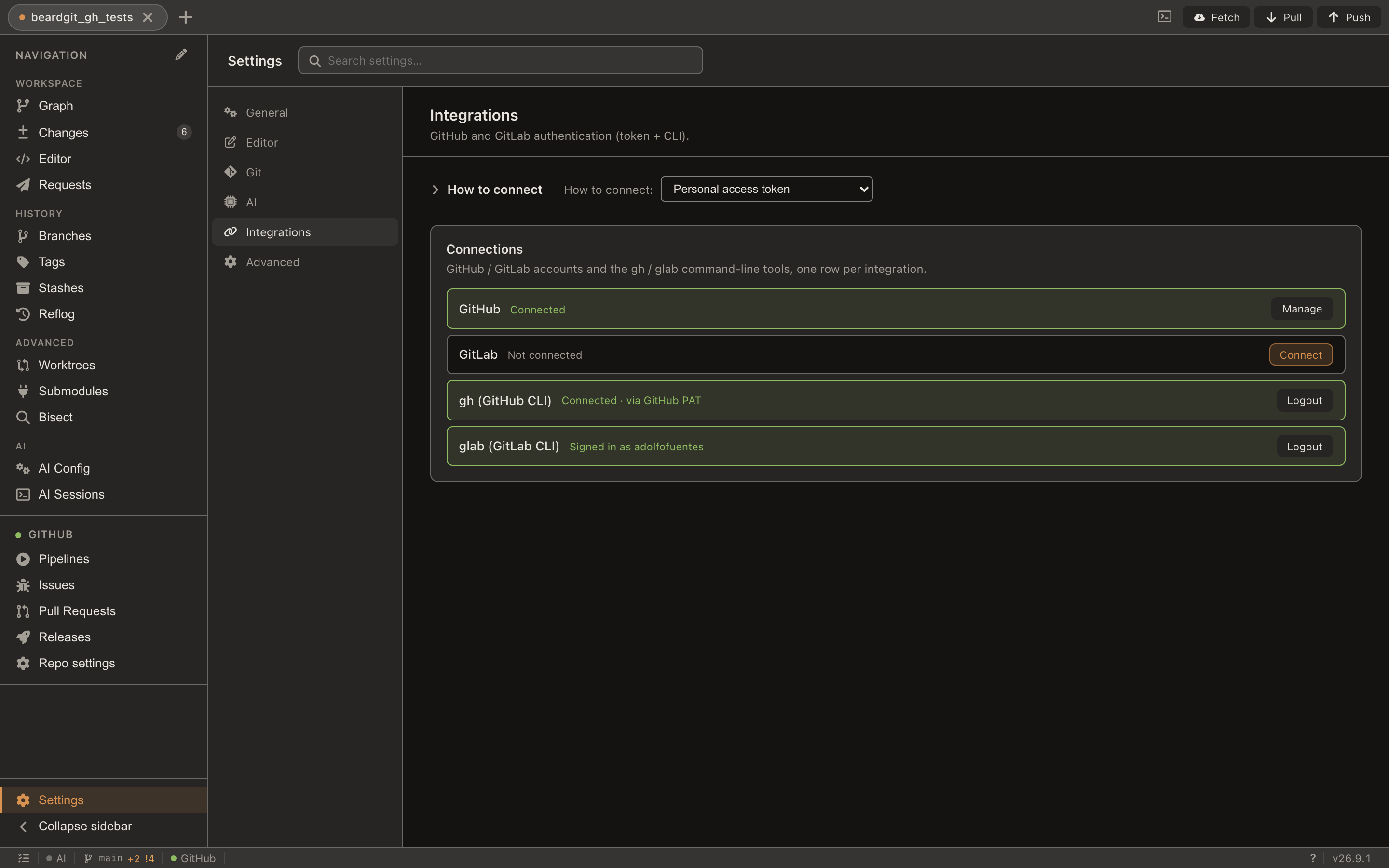Click Logout for glab (GitLab CLI)
Viewport: 1389px width, 868px height.
point(1305,446)
